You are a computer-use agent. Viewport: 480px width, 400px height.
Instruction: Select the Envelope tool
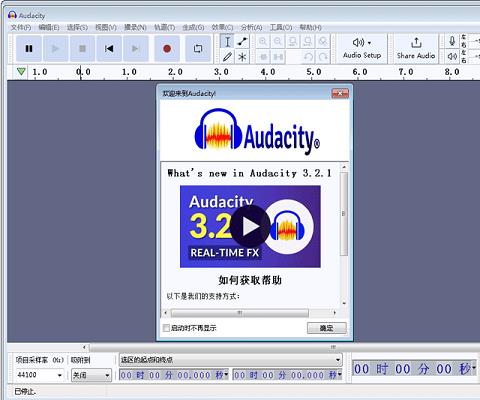coord(242,42)
